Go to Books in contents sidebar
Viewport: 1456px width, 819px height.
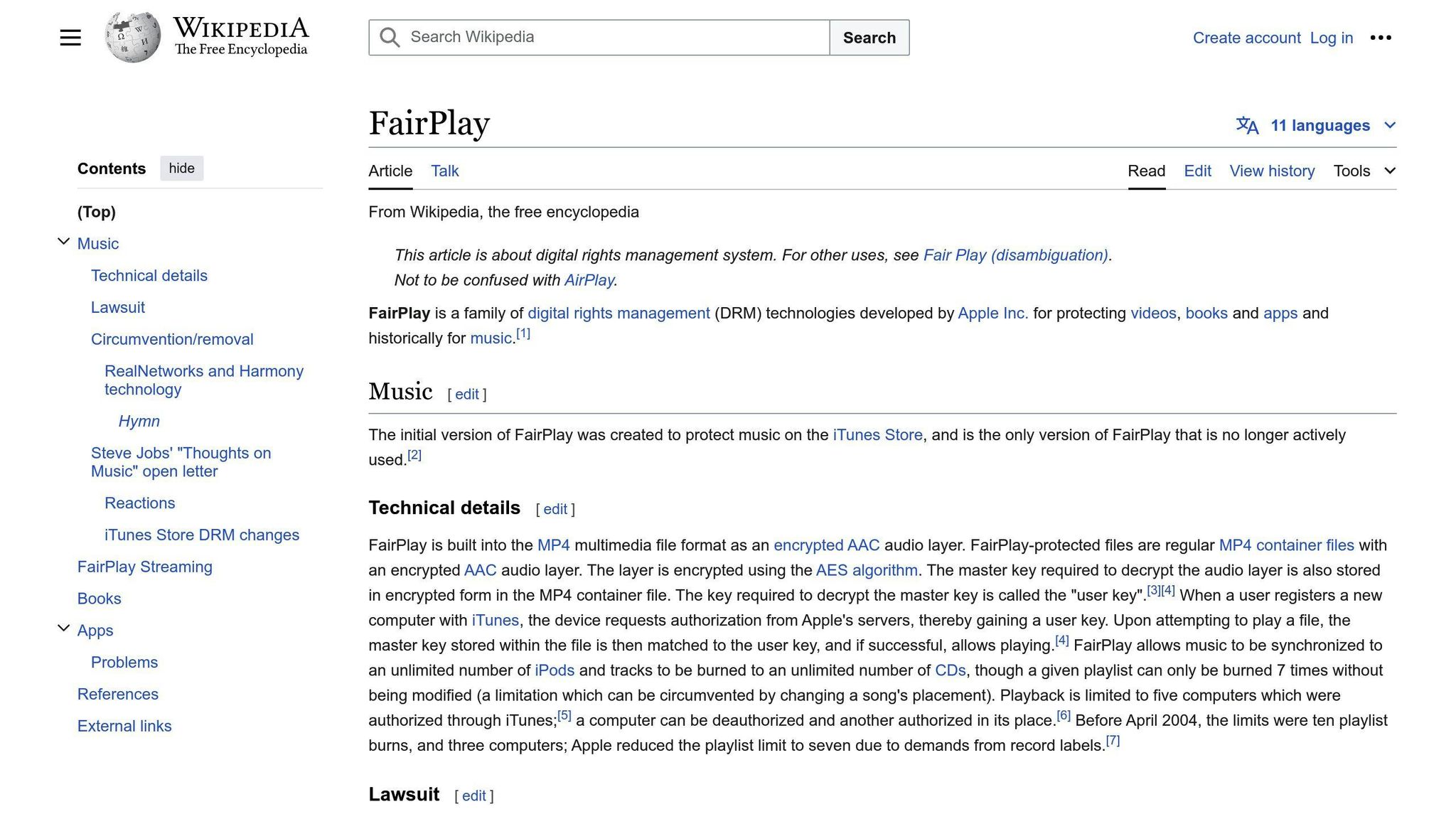[x=100, y=599]
